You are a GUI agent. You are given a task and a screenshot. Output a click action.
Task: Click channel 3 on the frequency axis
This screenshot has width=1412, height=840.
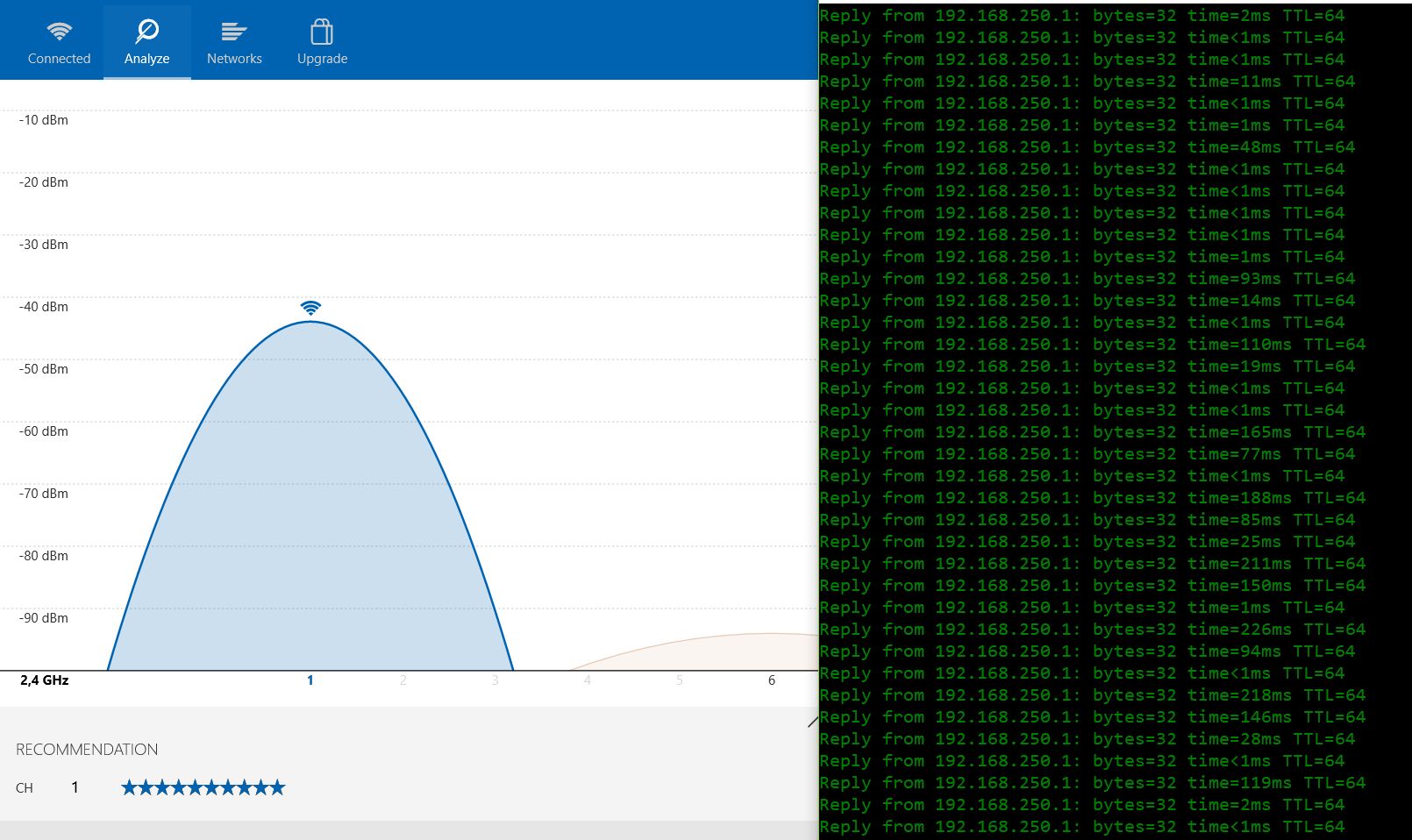click(495, 680)
